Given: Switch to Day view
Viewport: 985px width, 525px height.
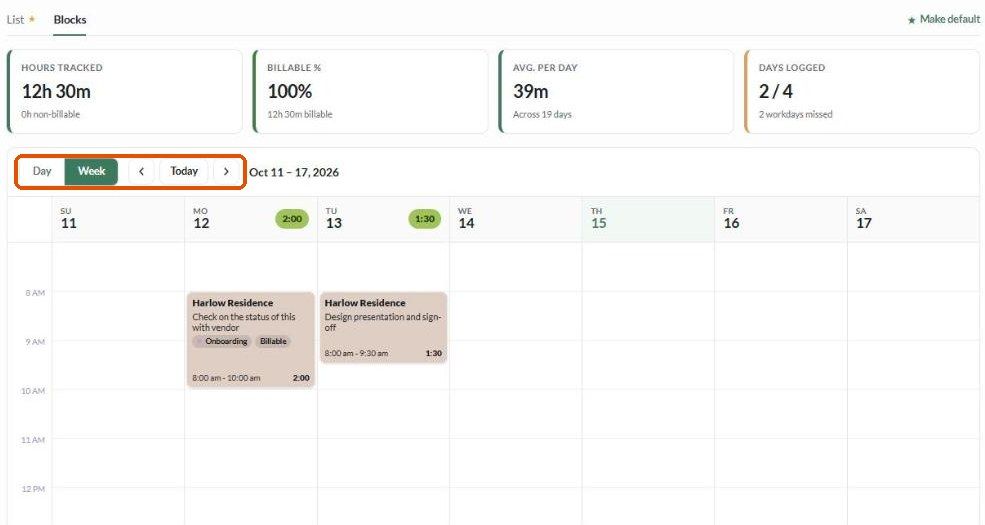Looking at the screenshot, I should [42, 171].
